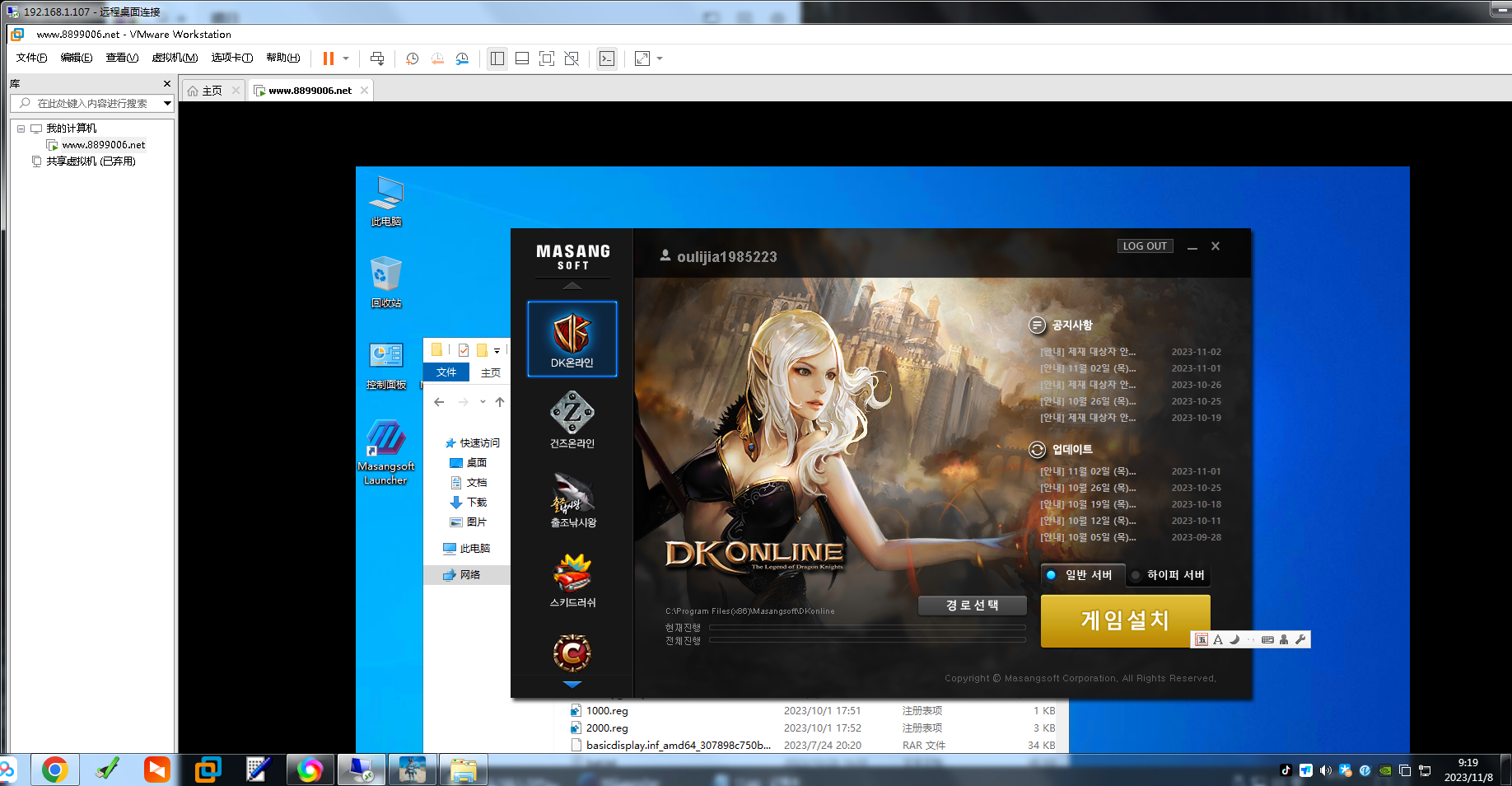Open the snapshot manager icon
1512x786 pixels.
462,58
